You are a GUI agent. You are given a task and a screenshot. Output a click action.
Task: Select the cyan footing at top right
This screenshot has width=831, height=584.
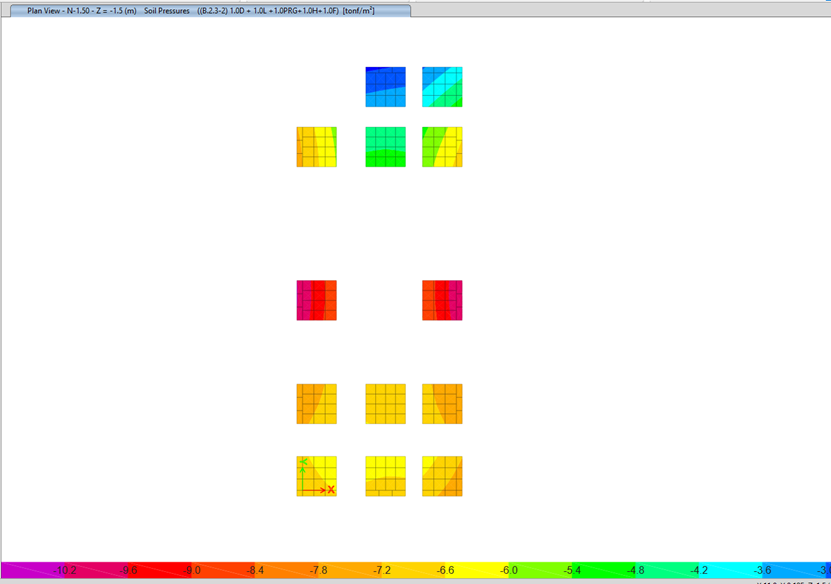[x=442, y=87]
